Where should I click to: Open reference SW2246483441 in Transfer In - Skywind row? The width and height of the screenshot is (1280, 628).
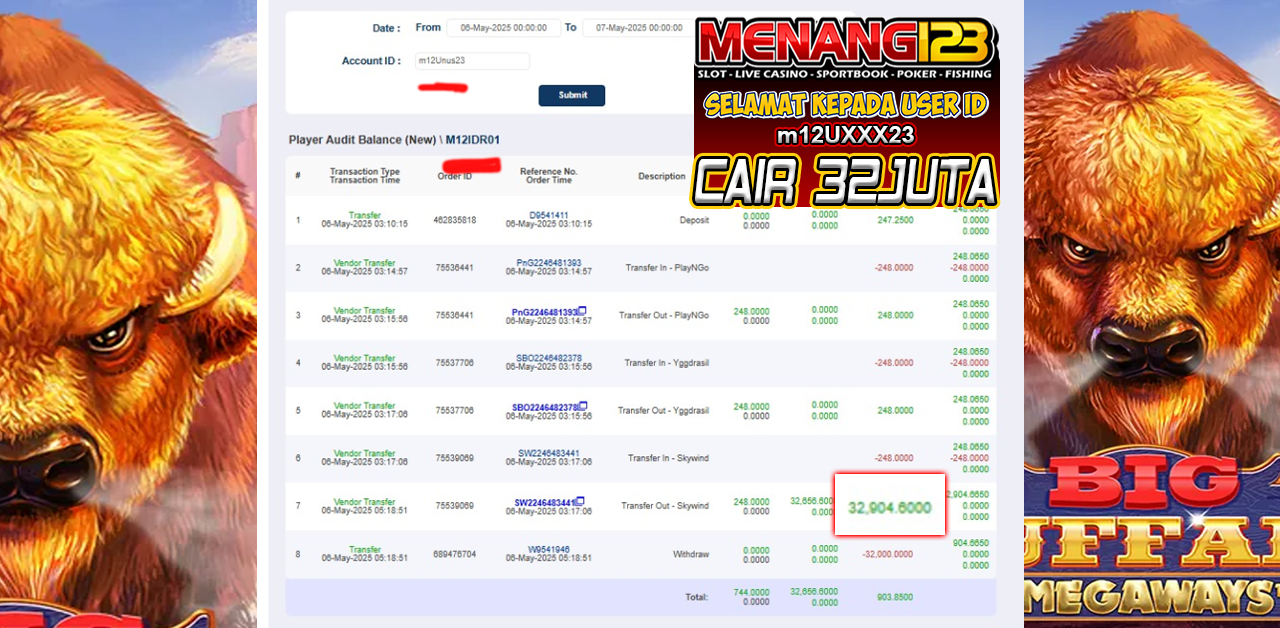[x=549, y=453]
